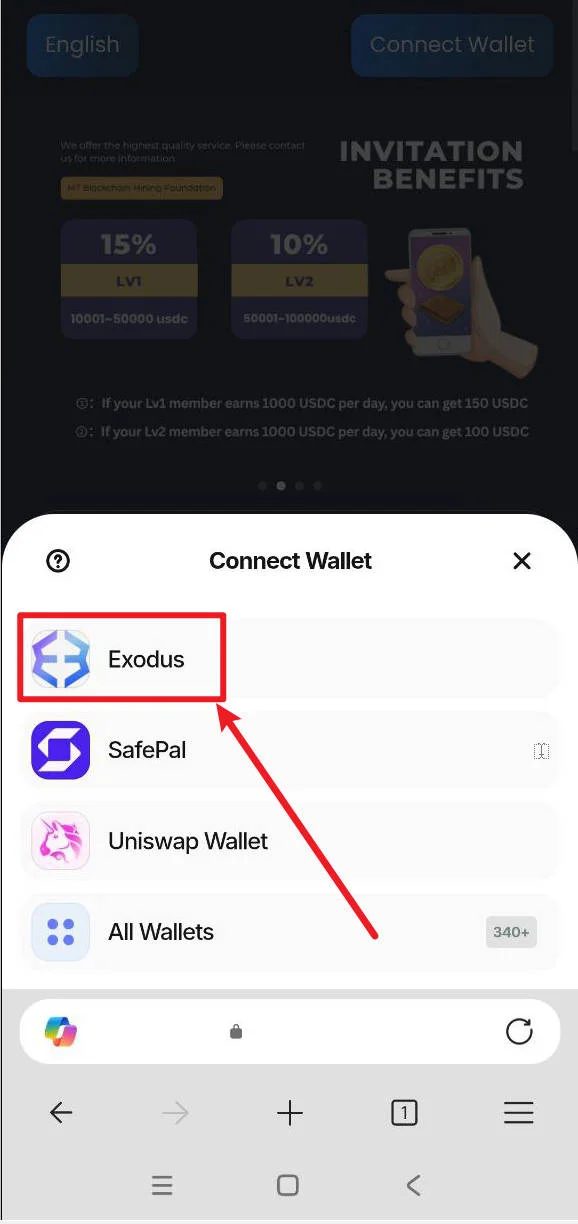Choose the Uniswap Wallet unicorn icon
This screenshot has height=1224, width=578.
61,841
